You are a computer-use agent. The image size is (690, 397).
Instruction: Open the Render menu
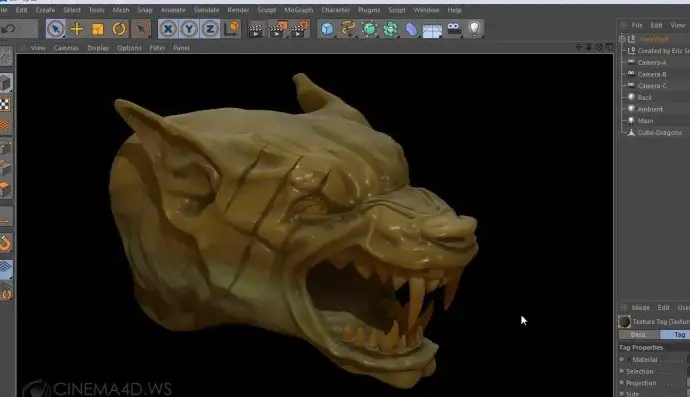point(238,10)
